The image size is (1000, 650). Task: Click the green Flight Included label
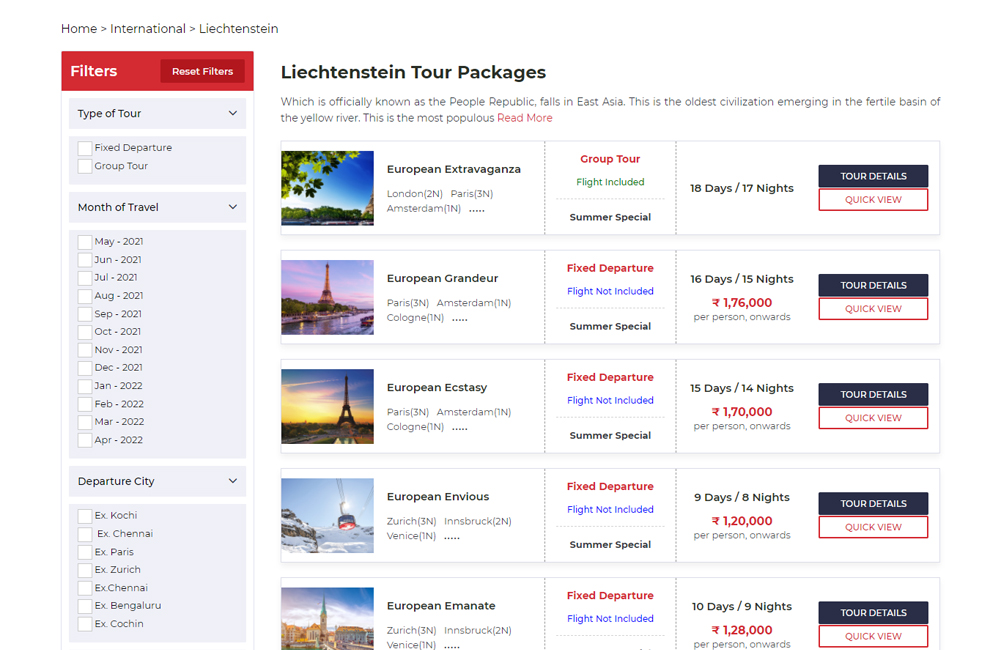pyautogui.click(x=610, y=182)
